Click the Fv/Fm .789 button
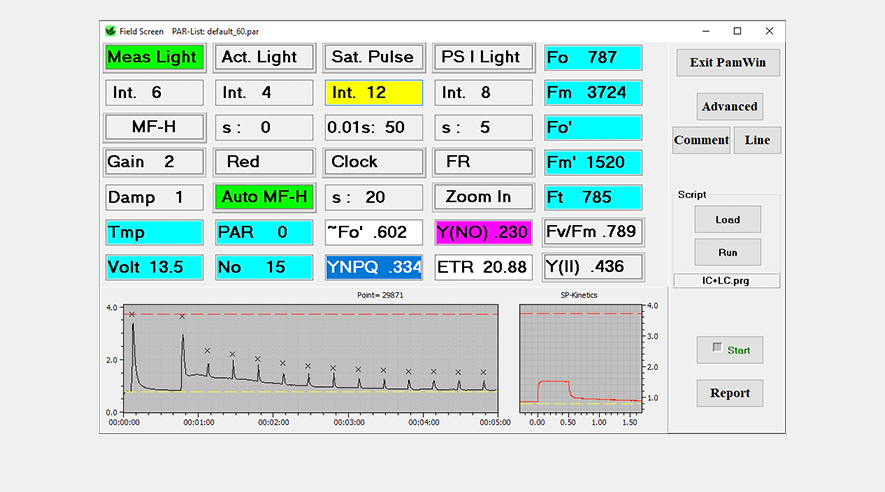 point(593,232)
